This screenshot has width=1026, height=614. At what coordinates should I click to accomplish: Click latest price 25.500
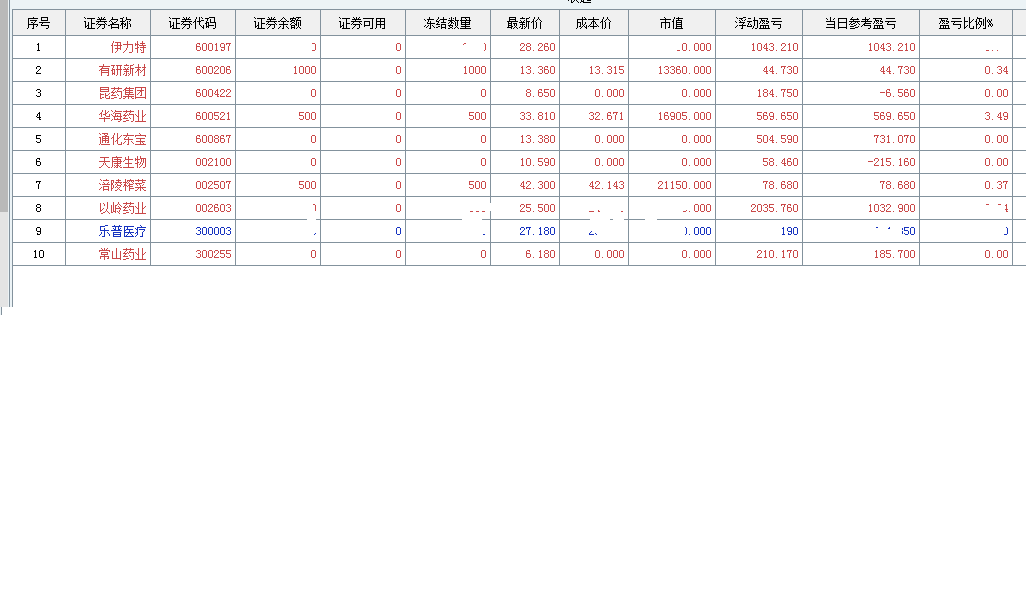(537, 208)
